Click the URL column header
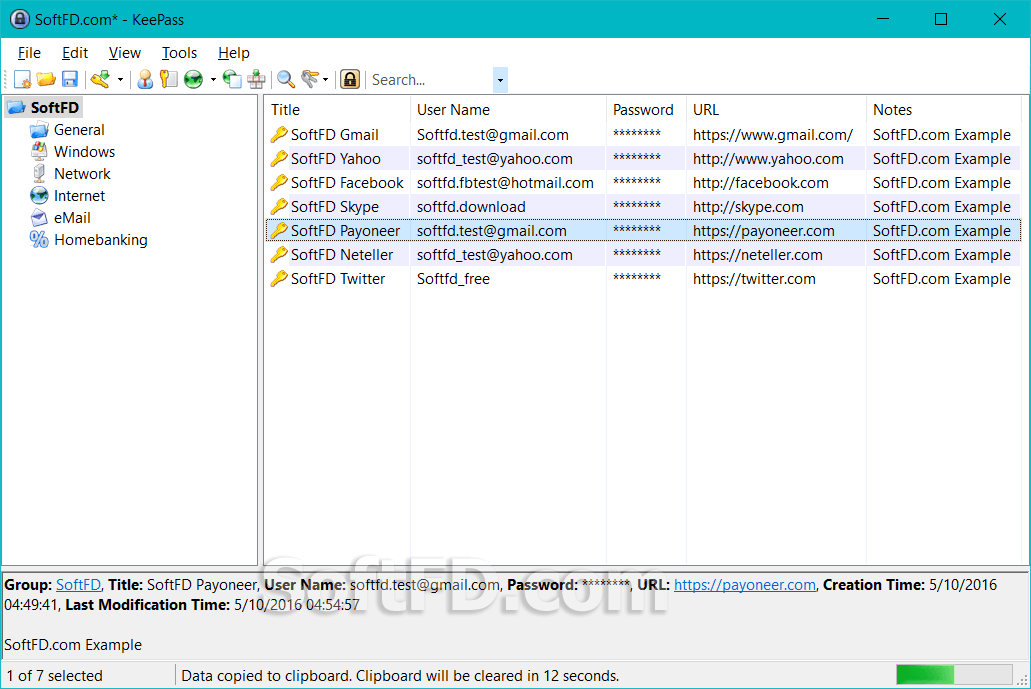 (x=777, y=110)
